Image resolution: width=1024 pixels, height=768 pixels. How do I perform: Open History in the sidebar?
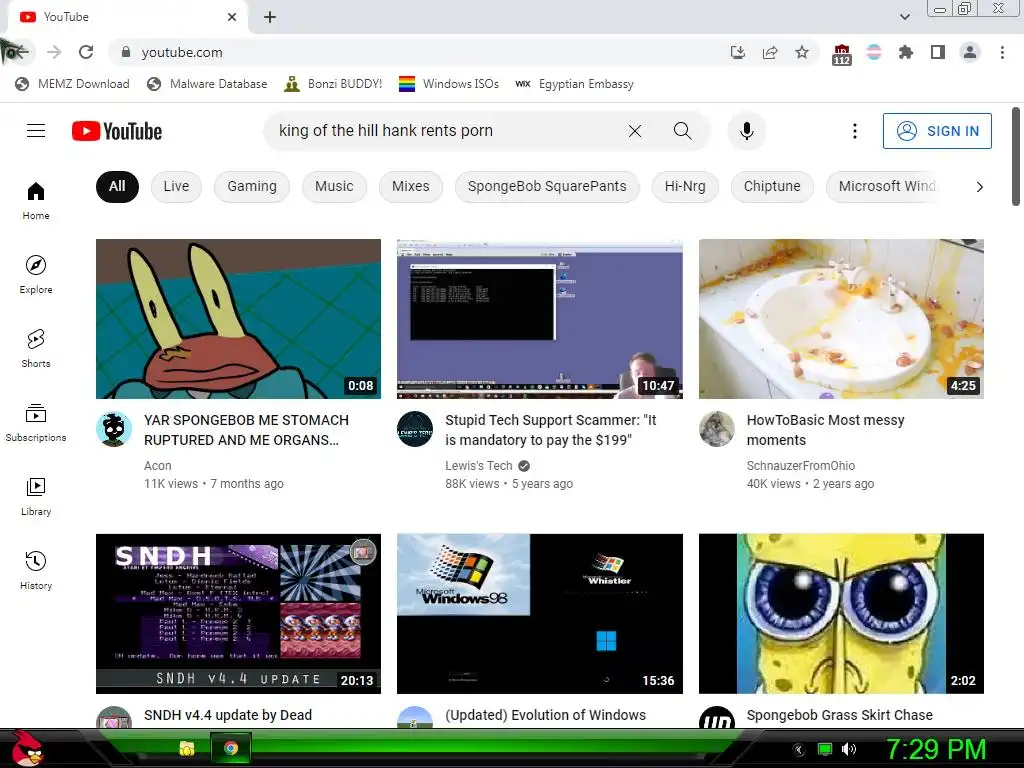(x=36, y=570)
